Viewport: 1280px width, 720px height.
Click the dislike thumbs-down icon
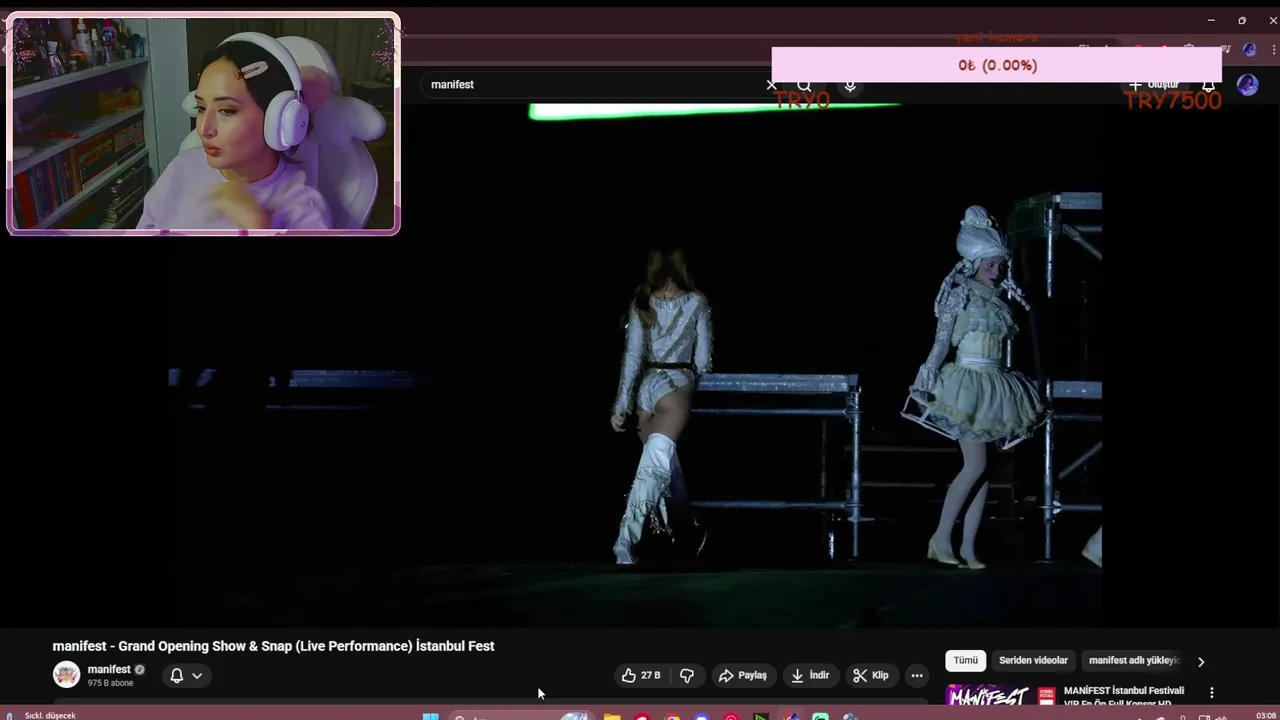[687, 675]
